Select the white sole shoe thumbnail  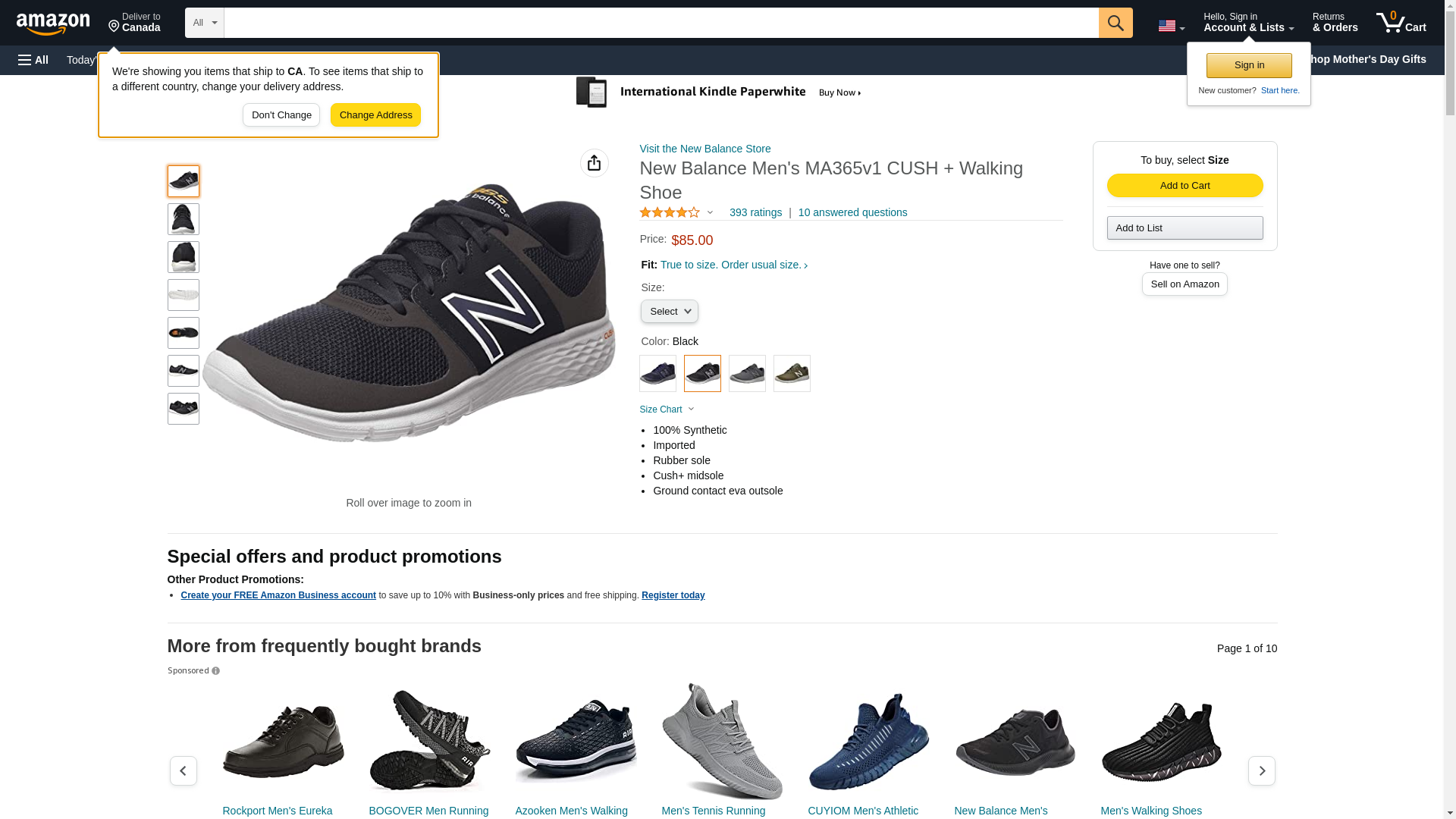[184, 295]
